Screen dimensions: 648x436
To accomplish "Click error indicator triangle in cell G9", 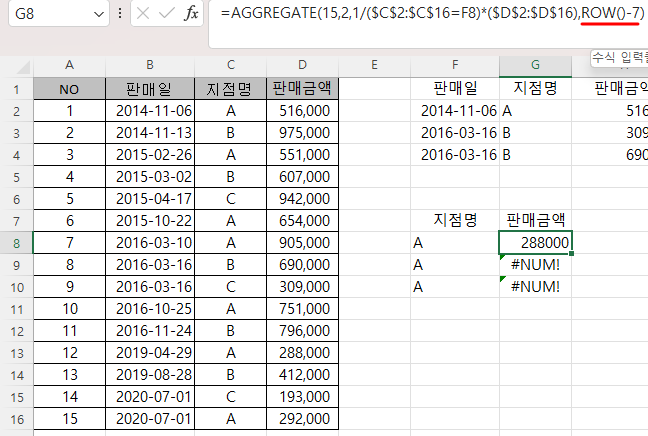I will click(502, 257).
